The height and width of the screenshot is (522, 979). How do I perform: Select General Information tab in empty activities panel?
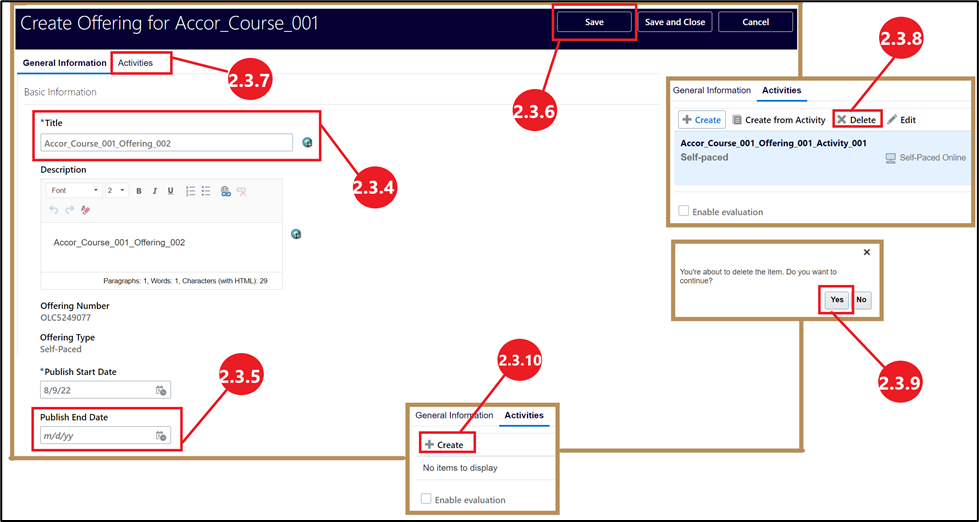pos(455,415)
